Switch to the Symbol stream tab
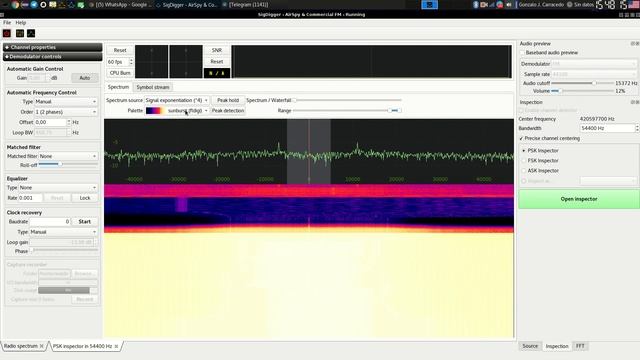The height and width of the screenshot is (360, 640). click(x=153, y=87)
